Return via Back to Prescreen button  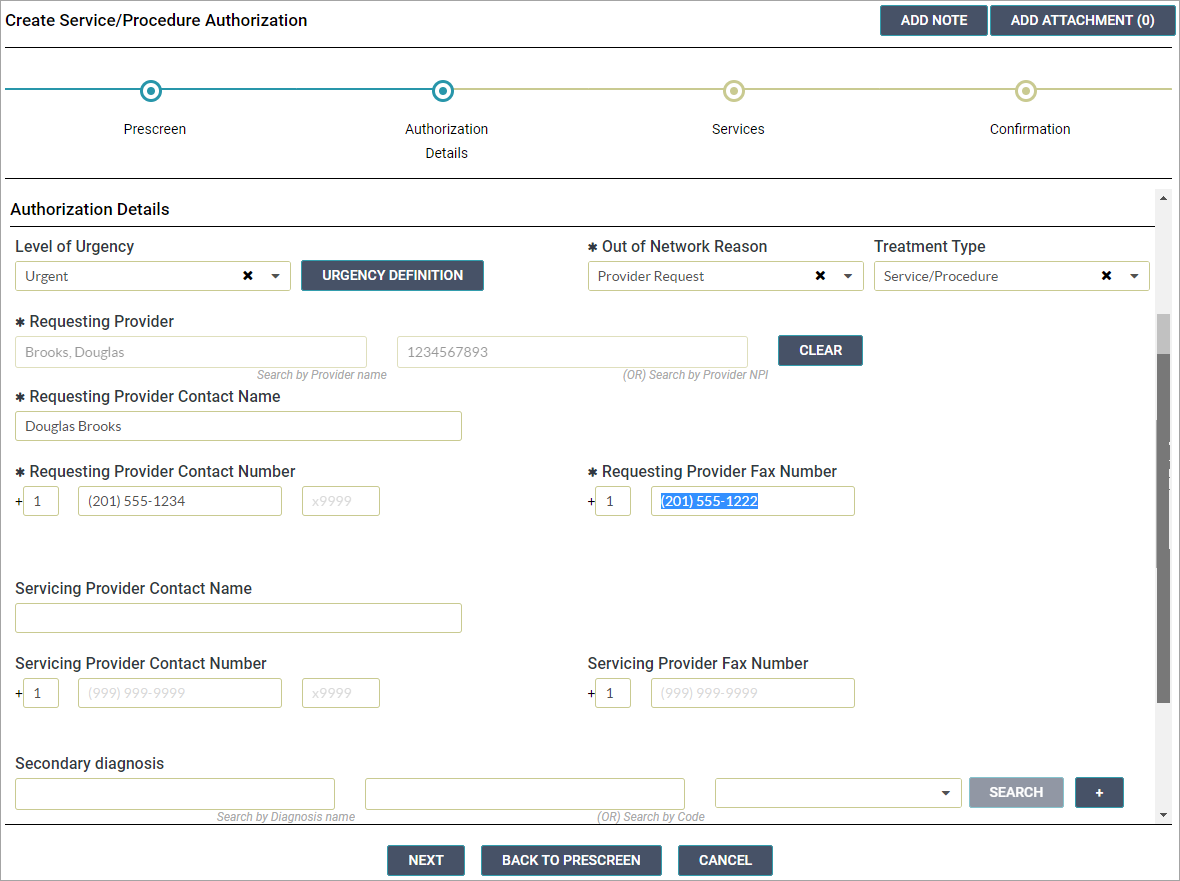(571, 860)
